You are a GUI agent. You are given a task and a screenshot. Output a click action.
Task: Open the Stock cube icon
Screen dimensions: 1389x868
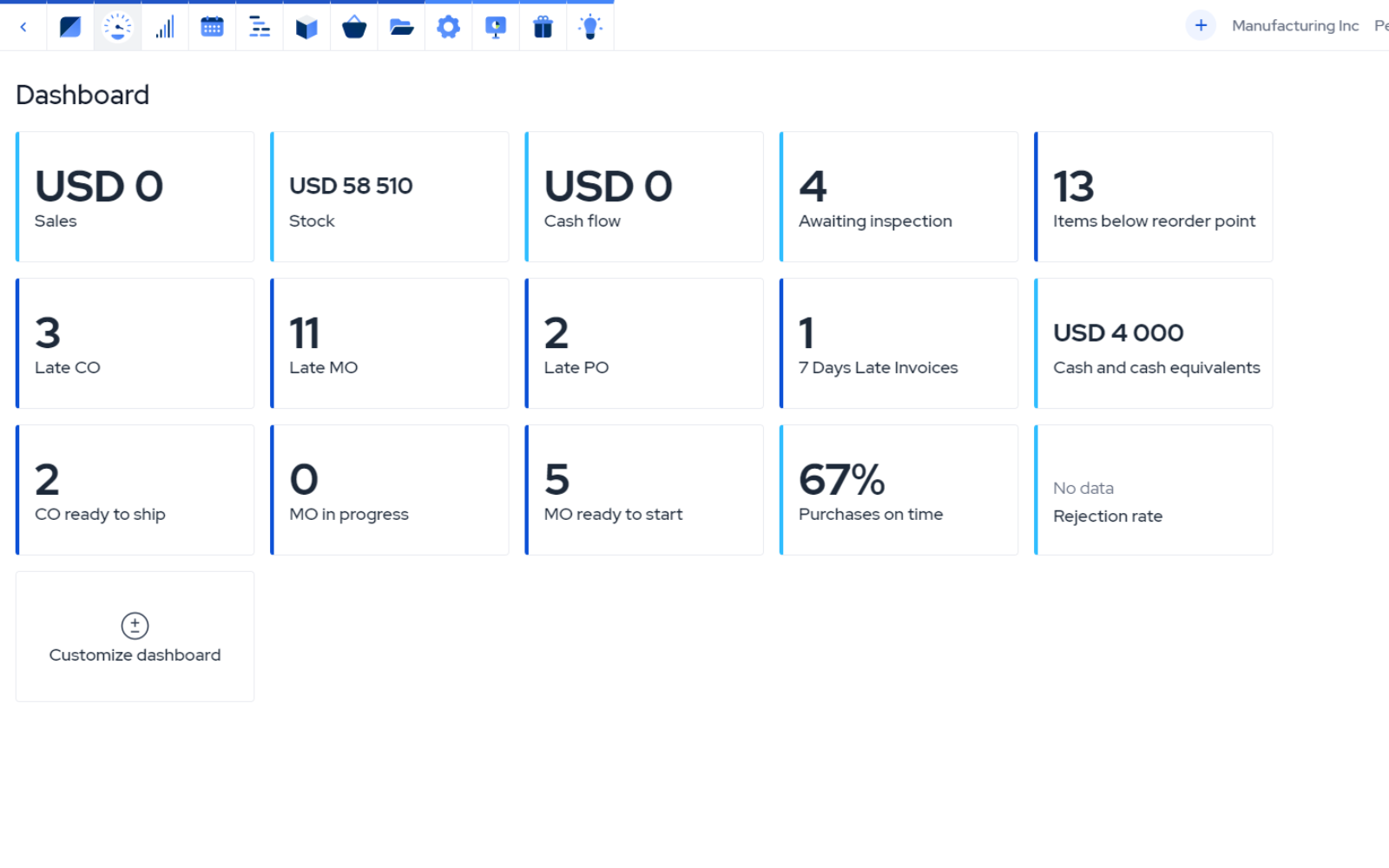point(306,26)
